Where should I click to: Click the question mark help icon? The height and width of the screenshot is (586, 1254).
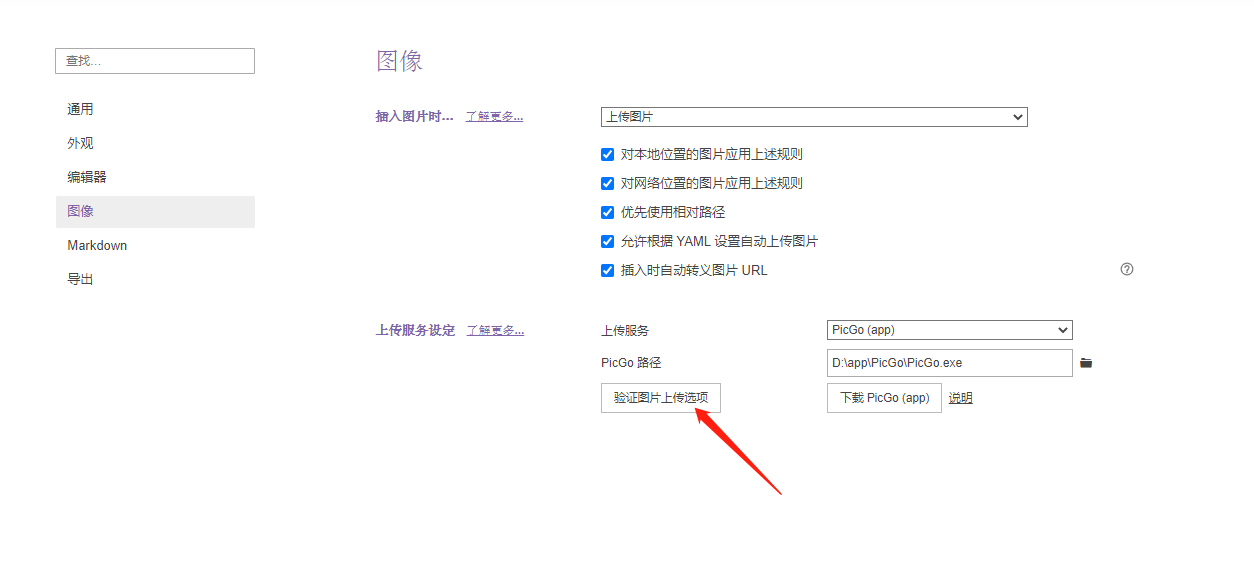tap(1127, 269)
